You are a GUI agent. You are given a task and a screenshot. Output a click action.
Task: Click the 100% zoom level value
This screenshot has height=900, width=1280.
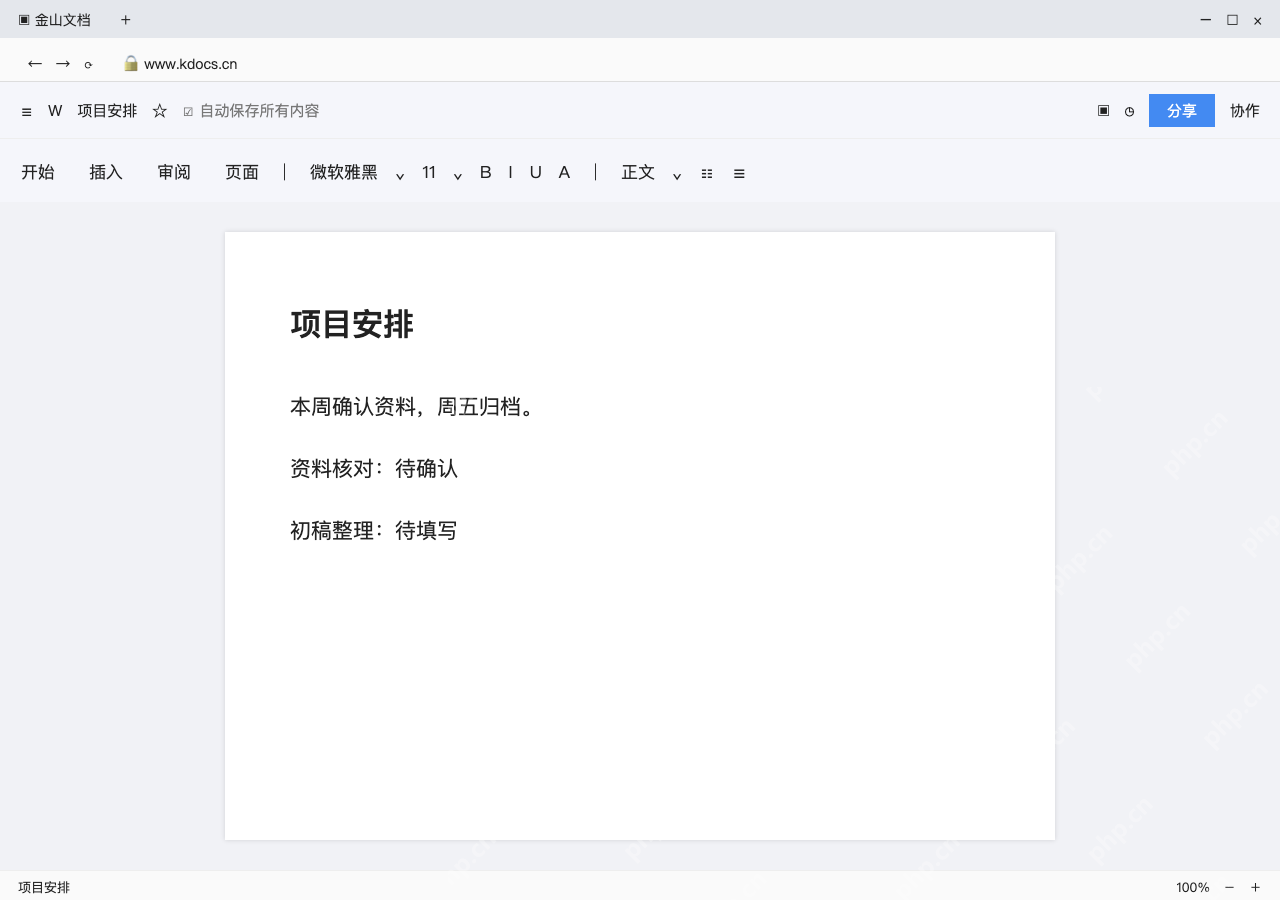click(x=1193, y=887)
